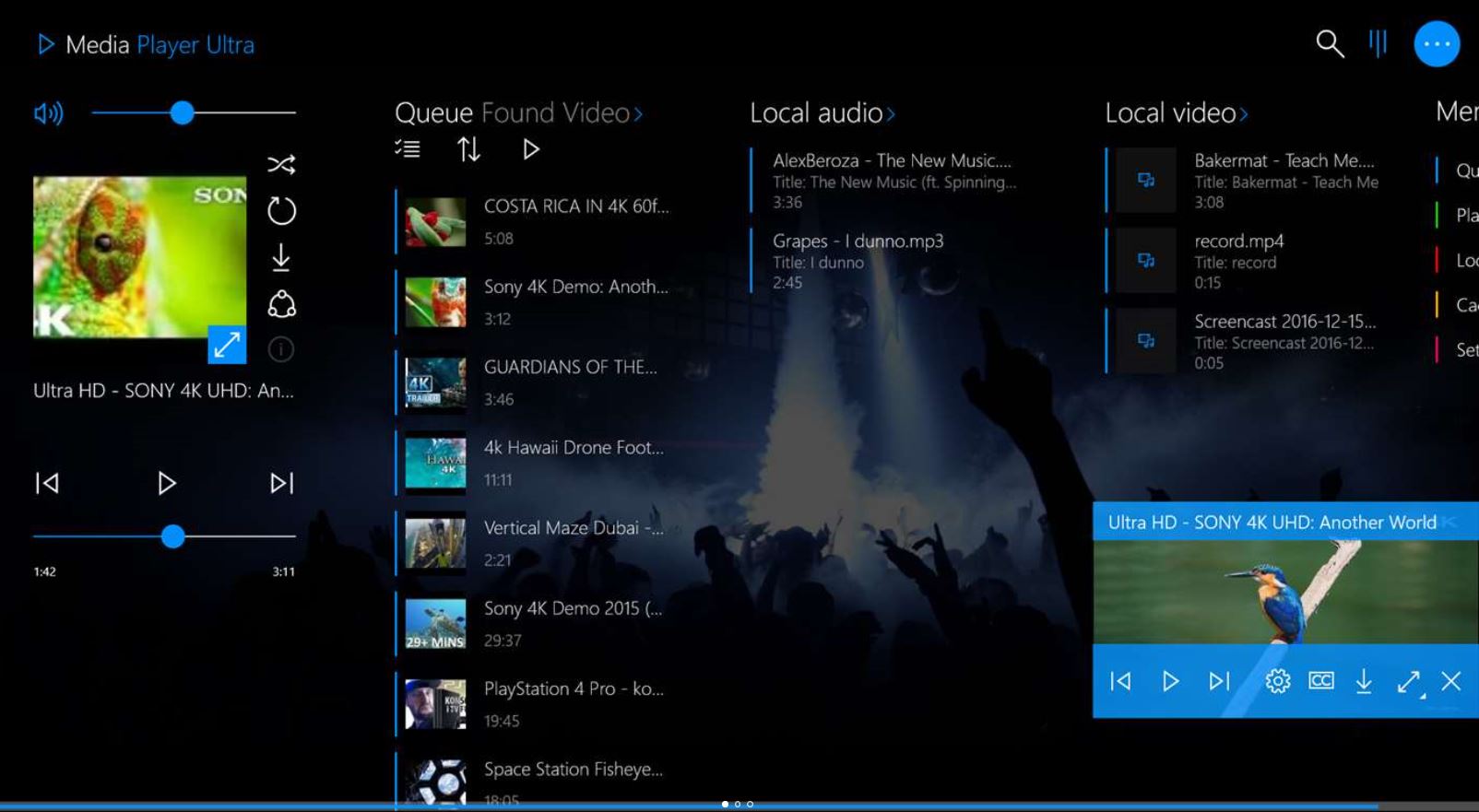
Task: Open the blue more options circle button
Action: coord(1437,44)
